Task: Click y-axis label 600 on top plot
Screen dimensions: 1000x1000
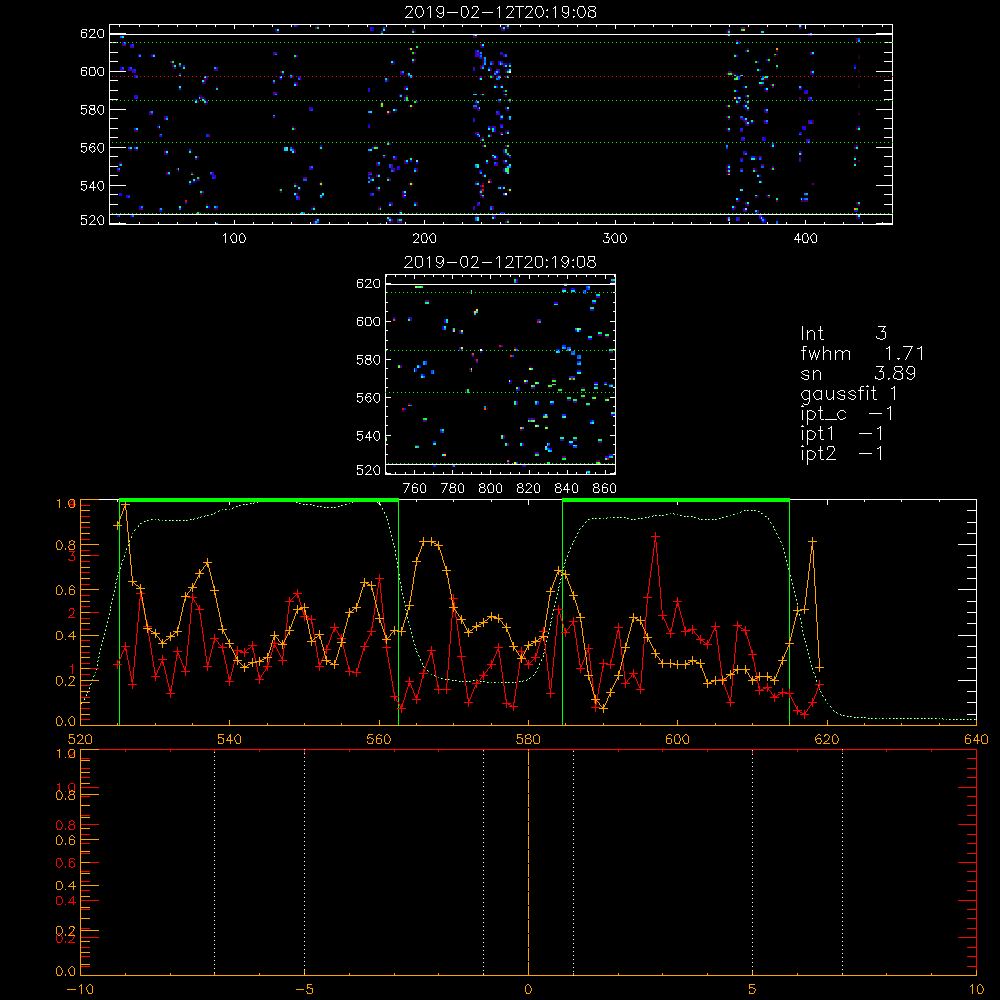Action: [92, 71]
